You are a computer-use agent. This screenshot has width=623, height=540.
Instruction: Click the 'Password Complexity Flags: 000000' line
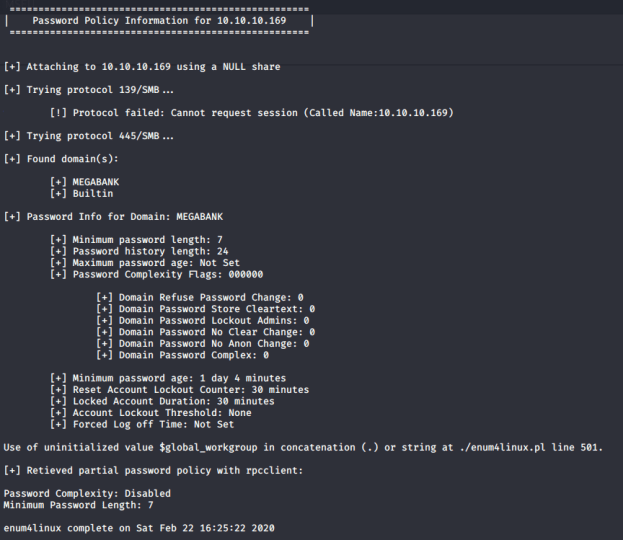click(157, 274)
